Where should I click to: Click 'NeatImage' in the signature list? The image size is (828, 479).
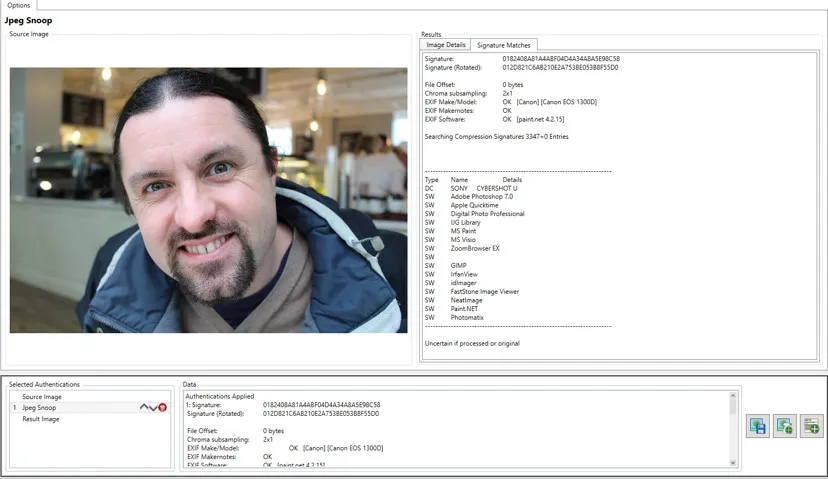pyautogui.click(x=466, y=300)
